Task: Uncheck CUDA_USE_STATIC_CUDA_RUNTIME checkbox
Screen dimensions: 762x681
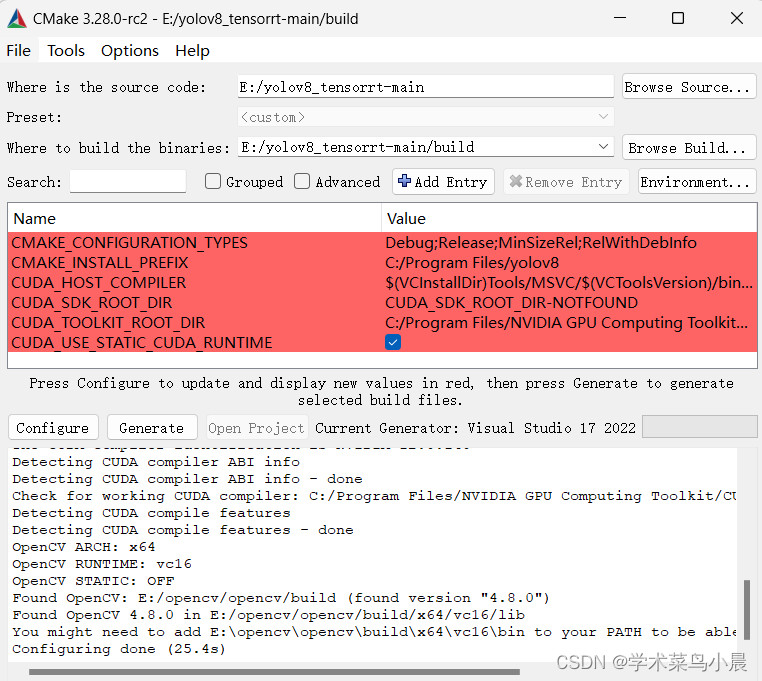Action: (393, 342)
